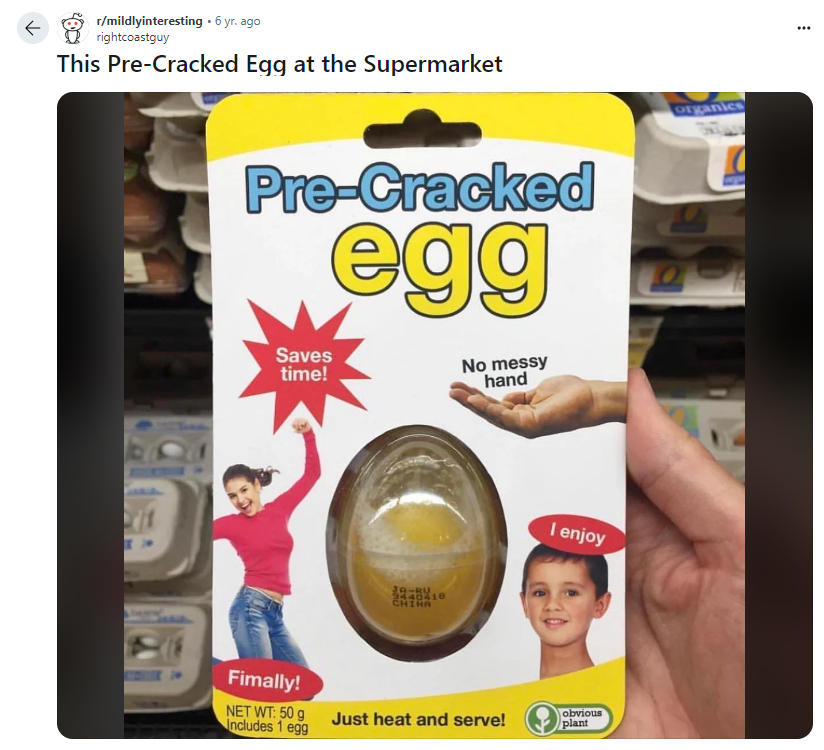Open the subreddit's Snoo avatar icon
The width and height of the screenshot is (824, 750).
point(72,27)
